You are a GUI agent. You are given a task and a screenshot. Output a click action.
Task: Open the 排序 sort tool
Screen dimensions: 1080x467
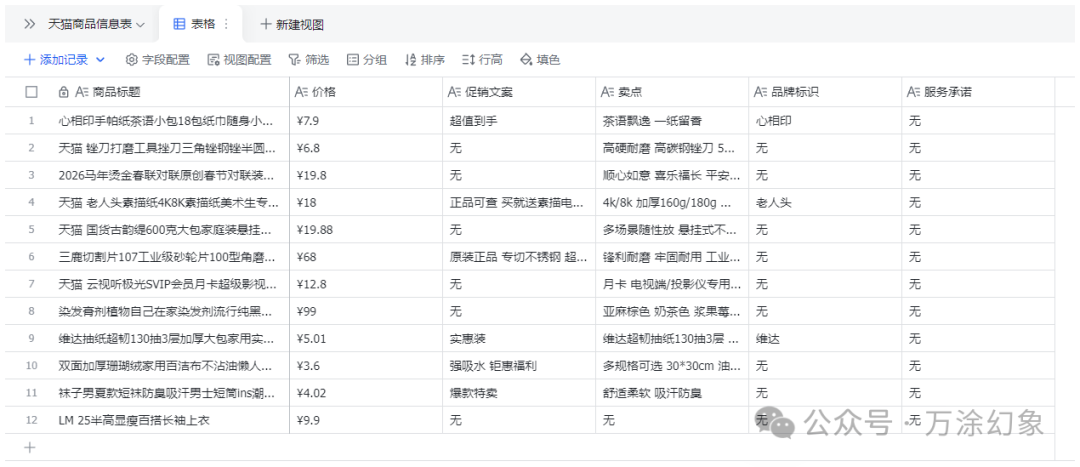(424, 60)
